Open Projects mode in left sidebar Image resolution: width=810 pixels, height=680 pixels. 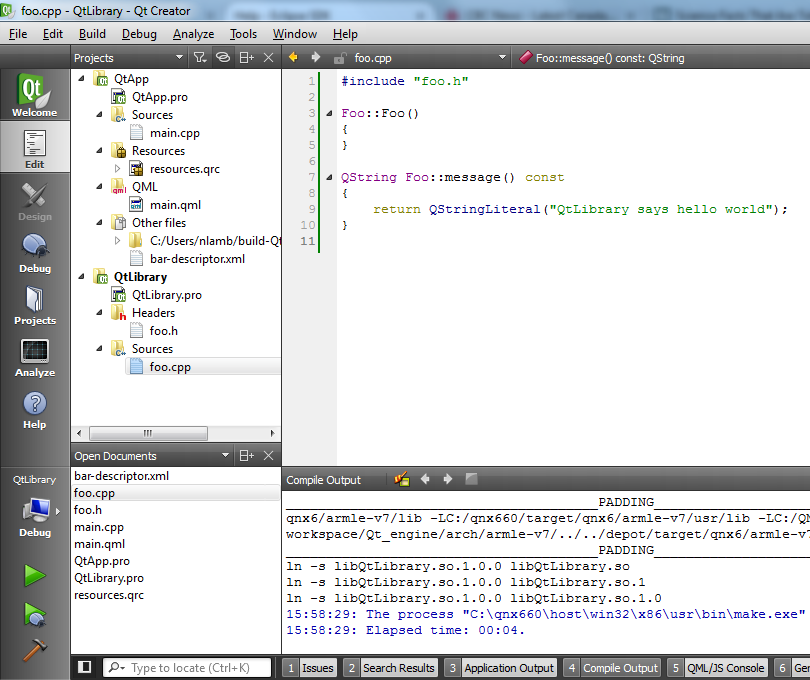(x=34, y=305)
